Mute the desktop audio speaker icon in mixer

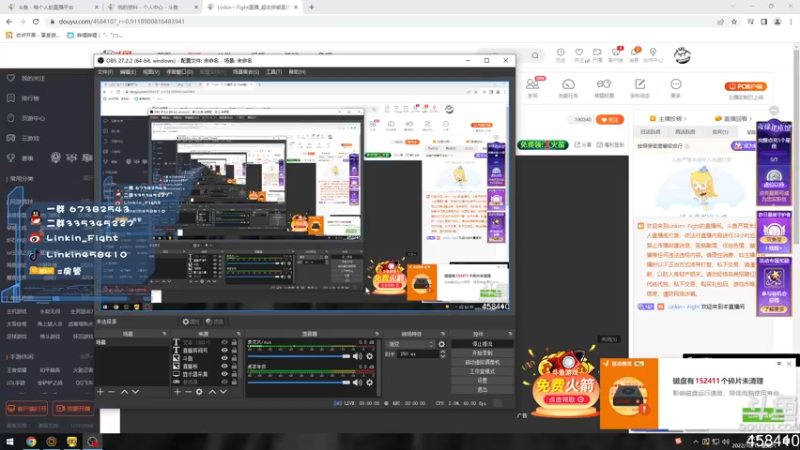[357, 382]
